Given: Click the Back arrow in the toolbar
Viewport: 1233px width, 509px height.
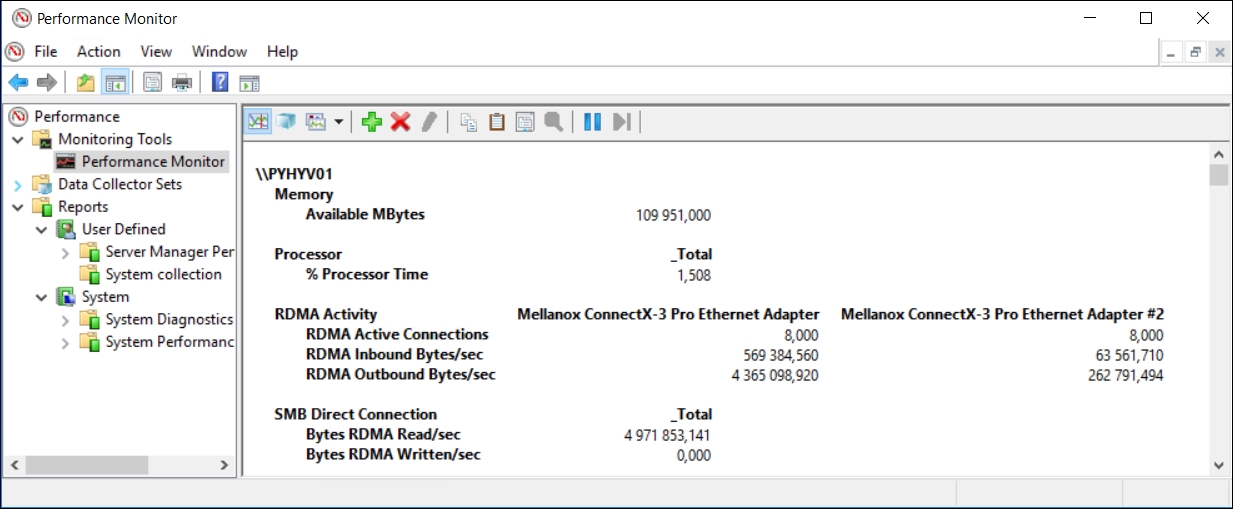Looking at the screenshot, I should click(x=18, y=83).
